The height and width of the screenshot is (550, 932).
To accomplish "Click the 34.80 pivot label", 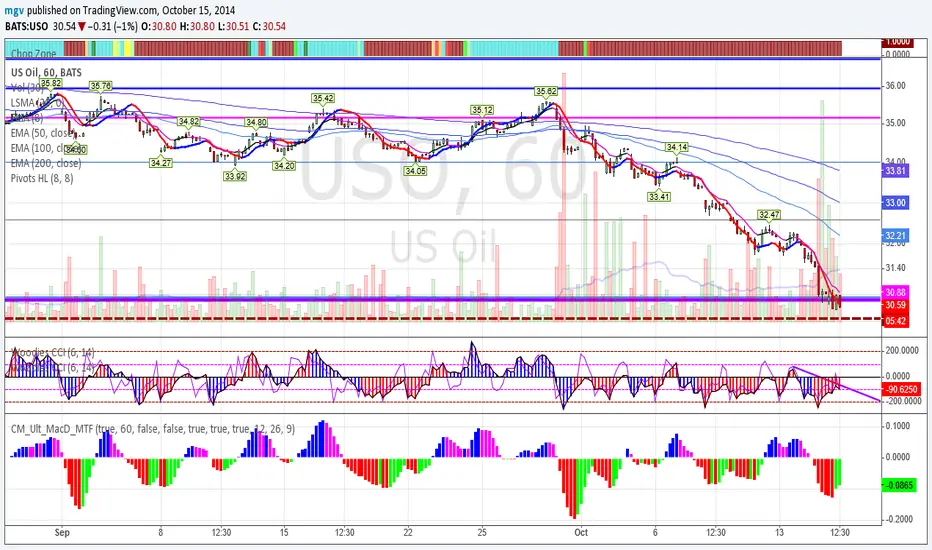I will 256,122.
